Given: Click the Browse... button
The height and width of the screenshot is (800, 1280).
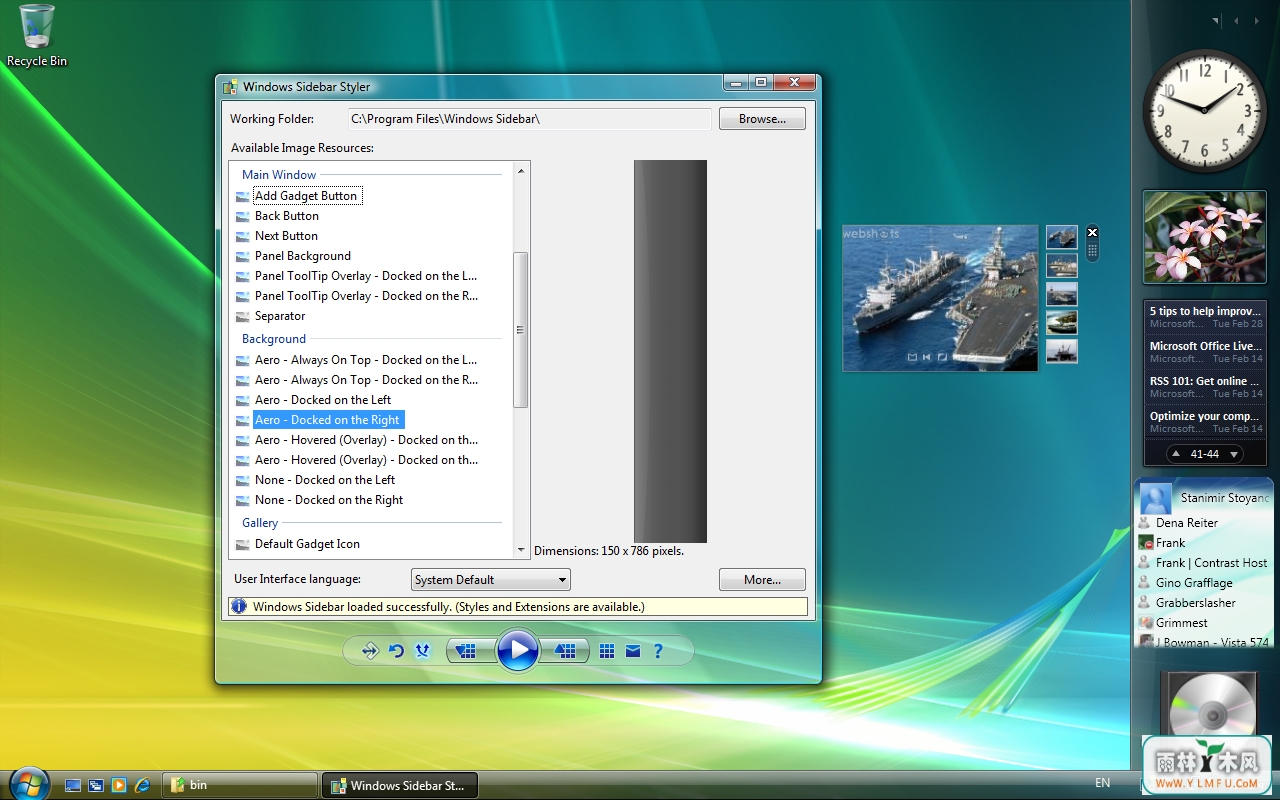Looking at the screenshot, I should pyautogui.click(x=762, y=118).
